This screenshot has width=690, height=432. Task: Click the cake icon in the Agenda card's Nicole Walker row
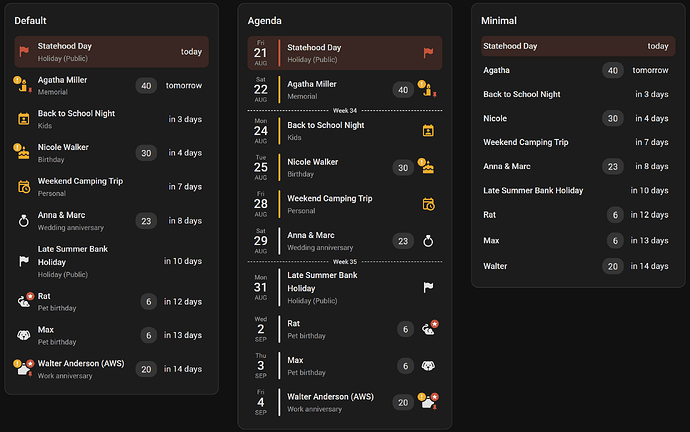pyautogui.click(x=428, y=168)
